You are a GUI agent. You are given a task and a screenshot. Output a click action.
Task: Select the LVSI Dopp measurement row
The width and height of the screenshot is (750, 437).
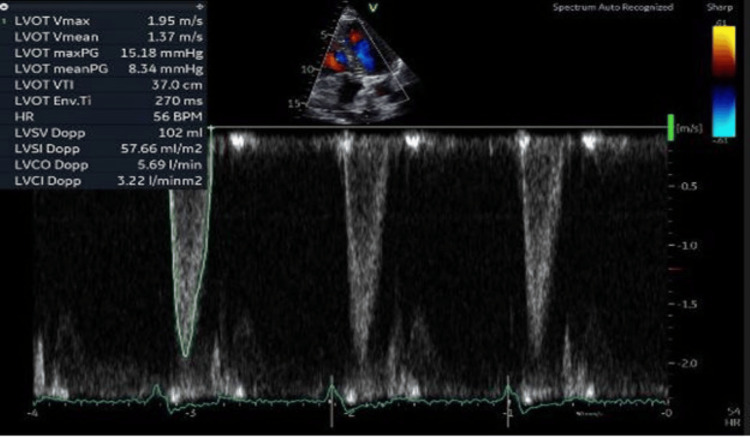pos(103,149)
